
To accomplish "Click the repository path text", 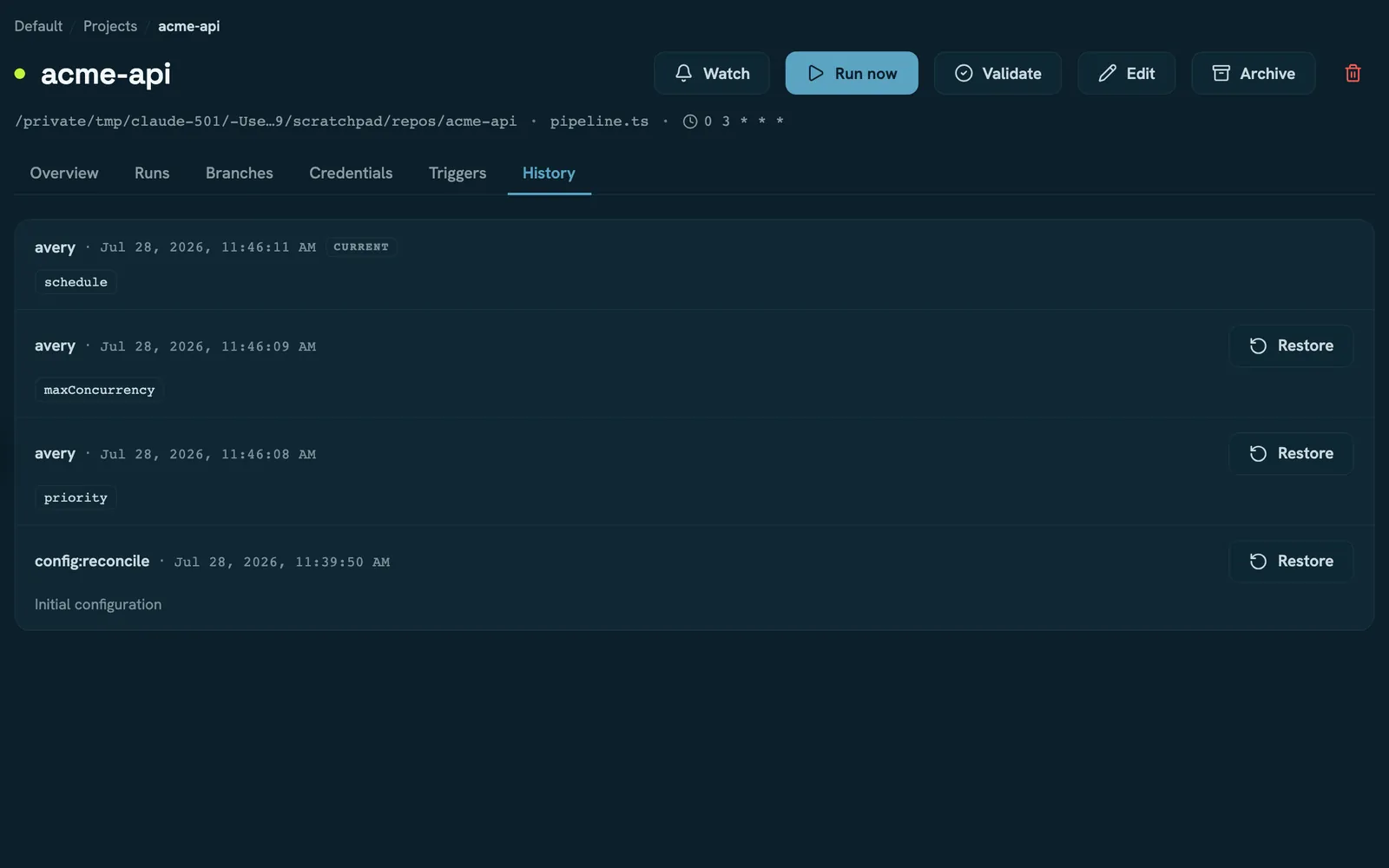I will coord(266,122).
